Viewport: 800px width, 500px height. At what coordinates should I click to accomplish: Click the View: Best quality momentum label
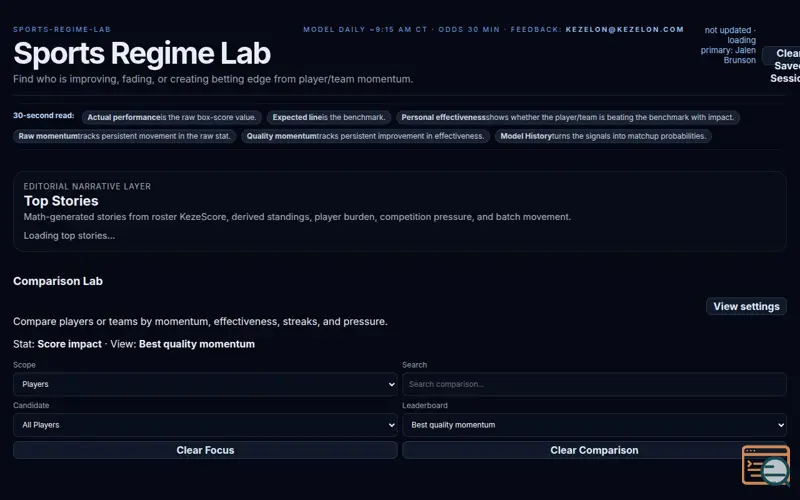[182, 344]
